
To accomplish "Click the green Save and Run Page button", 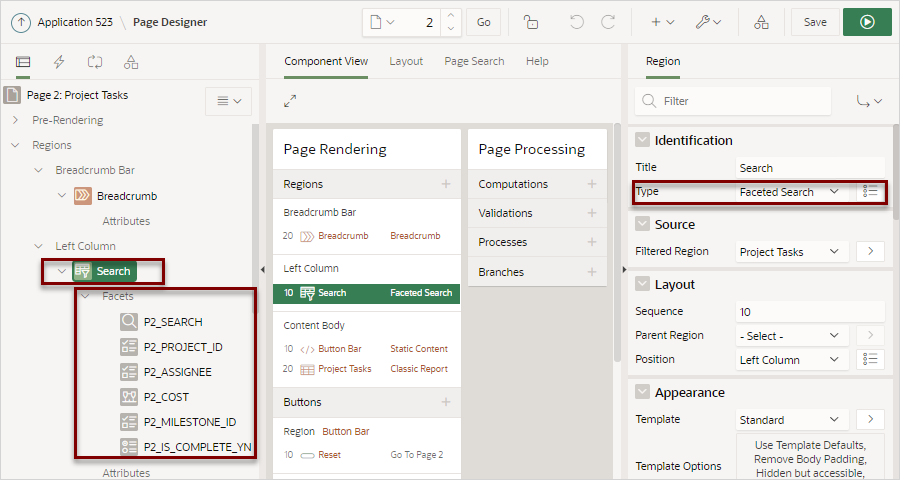I will point(867,22).
